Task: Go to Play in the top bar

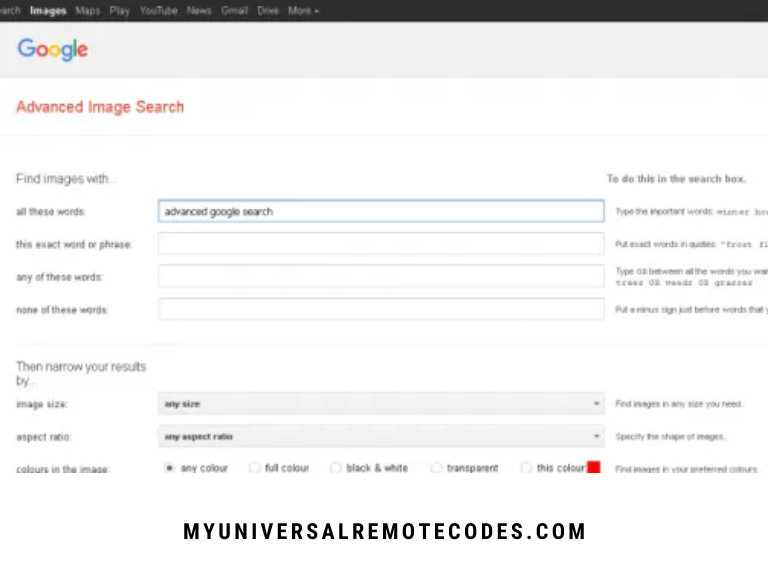Action: 120,11
